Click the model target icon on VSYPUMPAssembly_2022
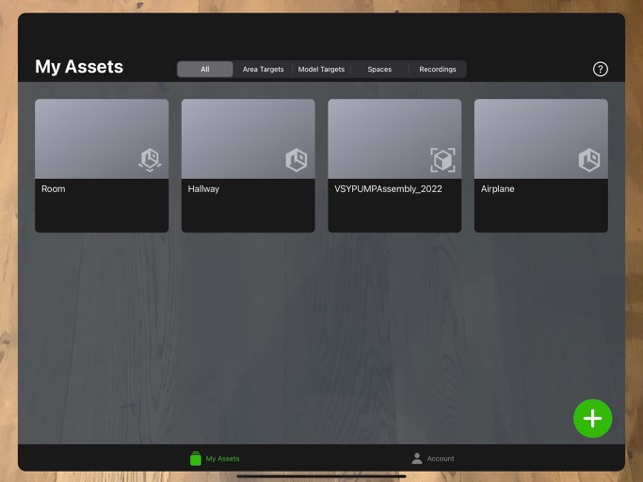Viewport: 643px width, 482px height. (x=442, y=160)
